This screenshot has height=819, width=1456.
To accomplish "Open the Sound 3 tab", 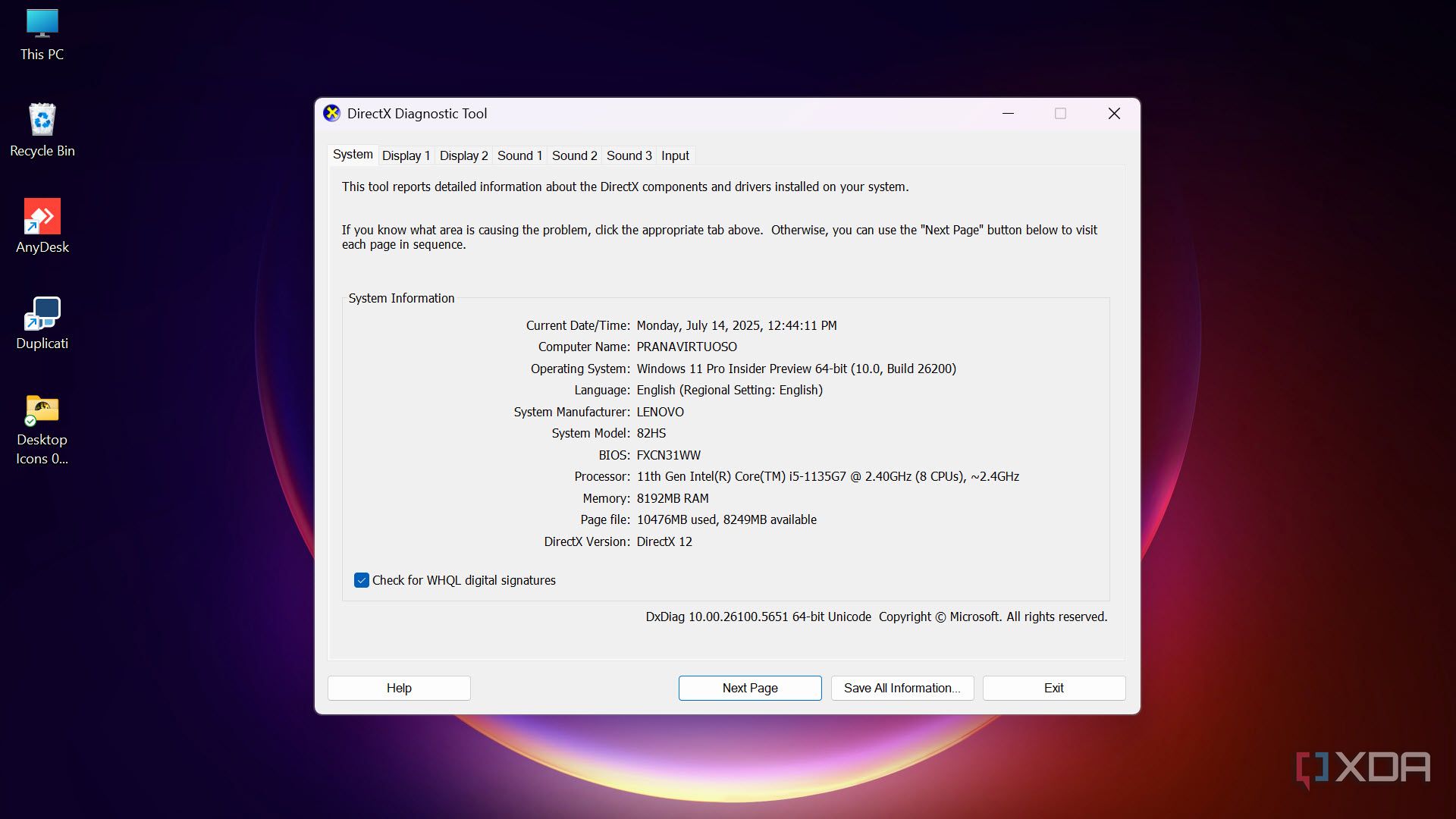I will 629,155.
